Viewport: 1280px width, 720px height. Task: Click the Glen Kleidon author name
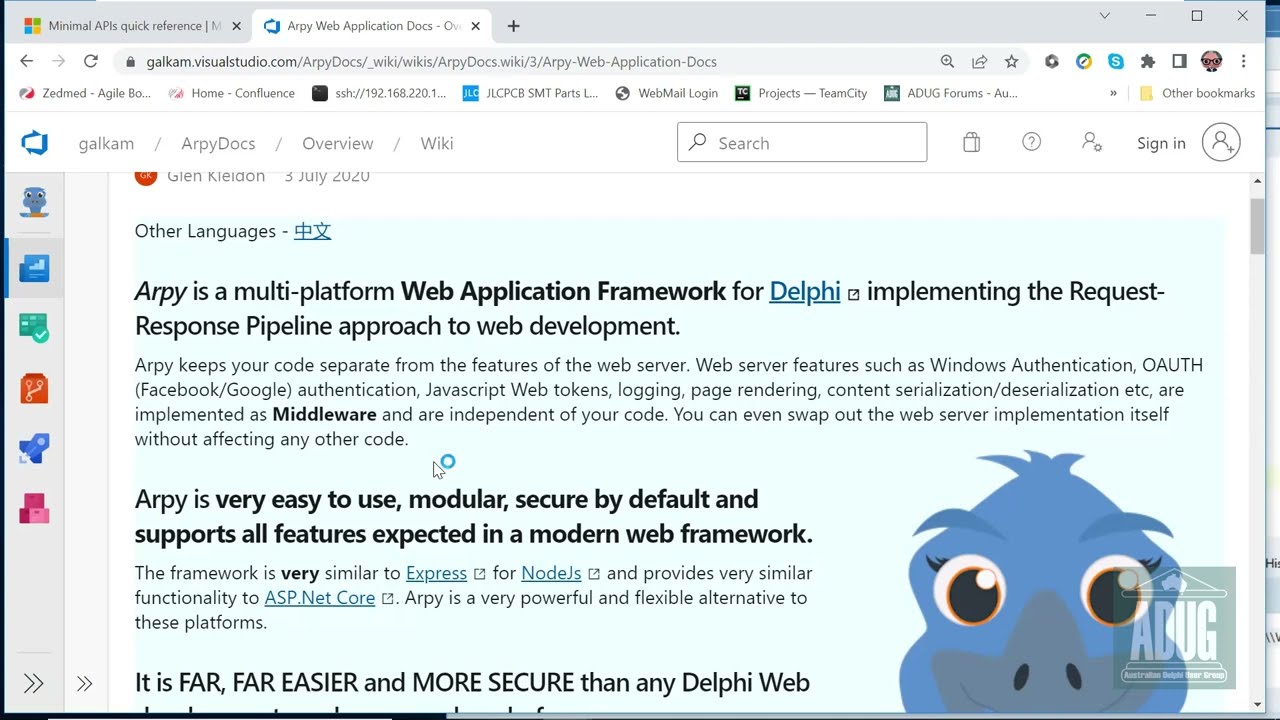pyautogui.click(x=216, y=176)
